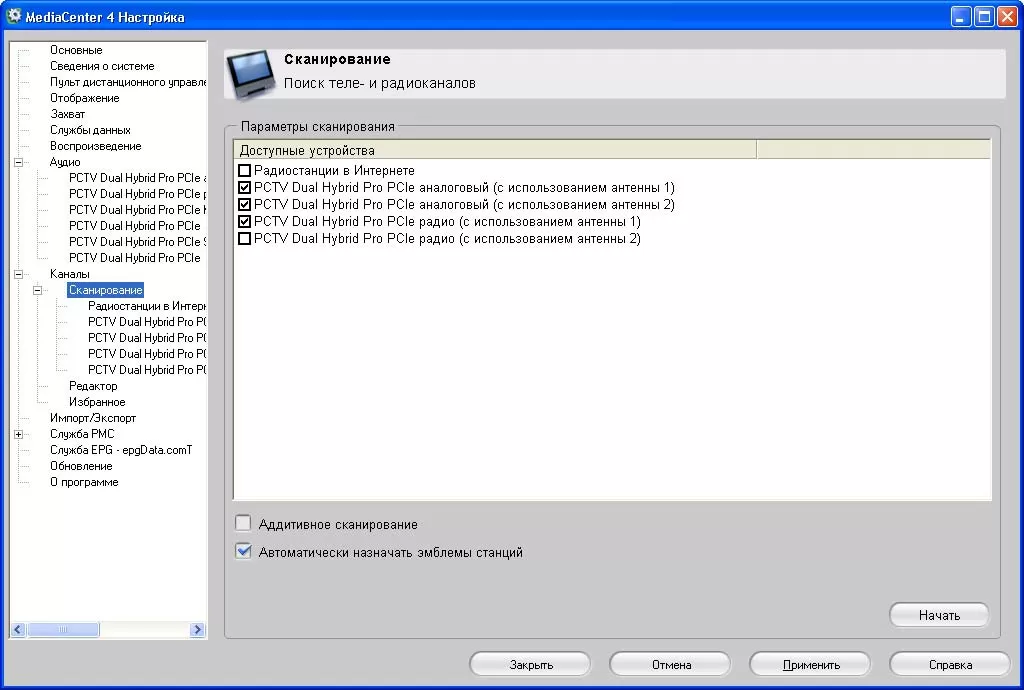Select Редактор under Каналы

(93, 386)
